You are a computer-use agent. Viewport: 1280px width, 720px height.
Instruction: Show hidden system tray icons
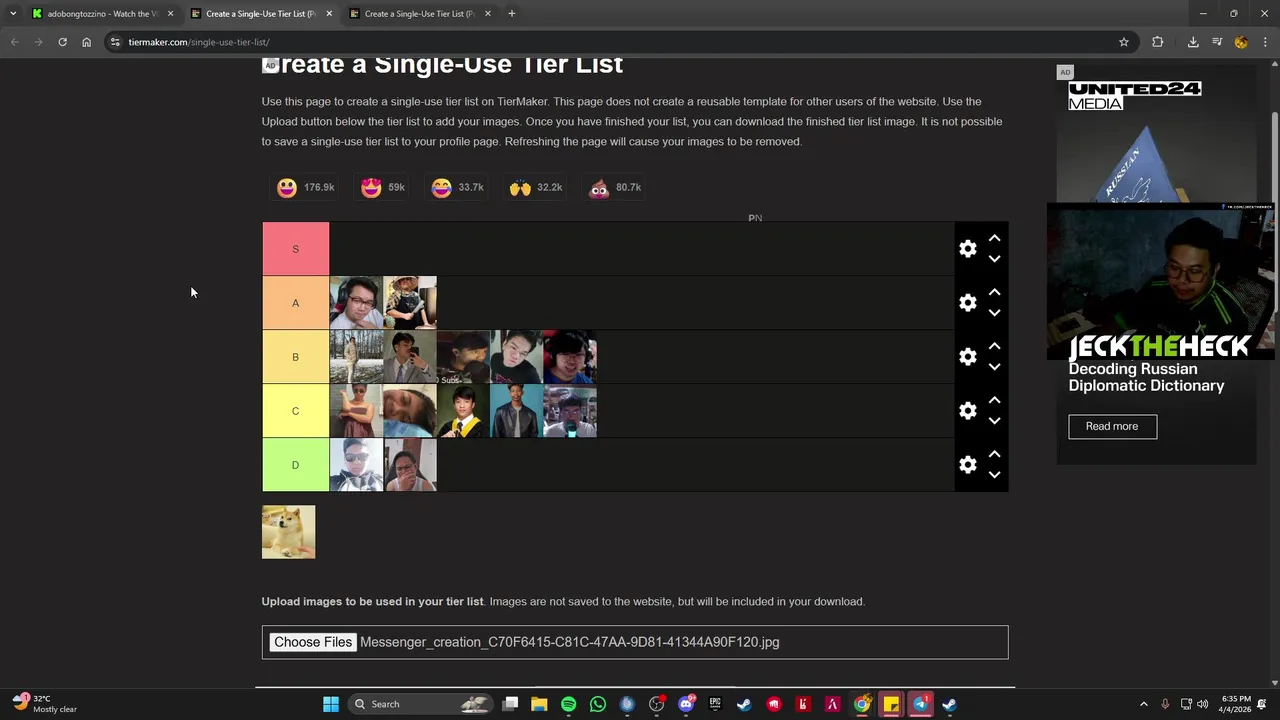[1144, 704]
